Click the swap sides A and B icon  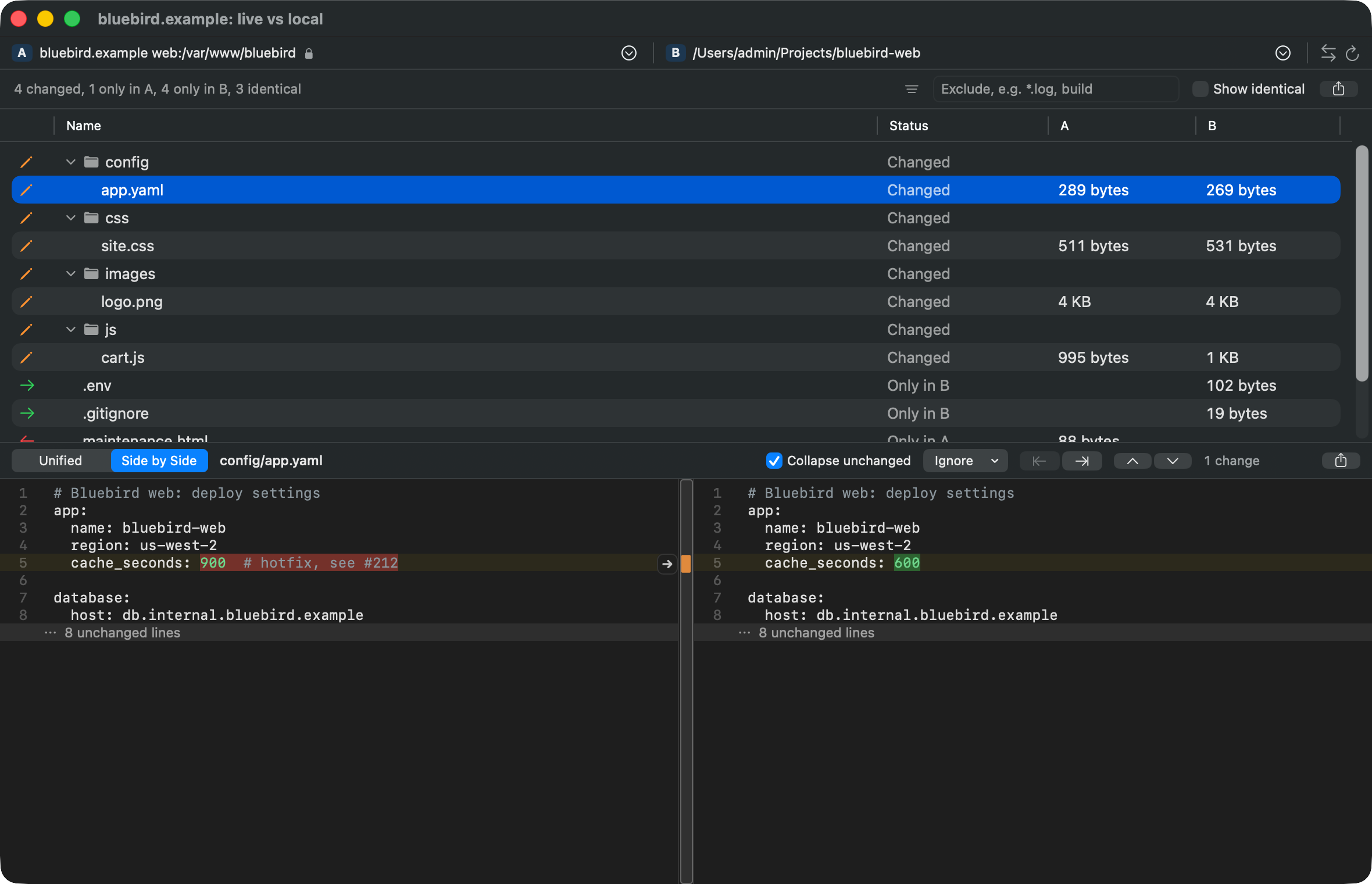pos(1328,53)
